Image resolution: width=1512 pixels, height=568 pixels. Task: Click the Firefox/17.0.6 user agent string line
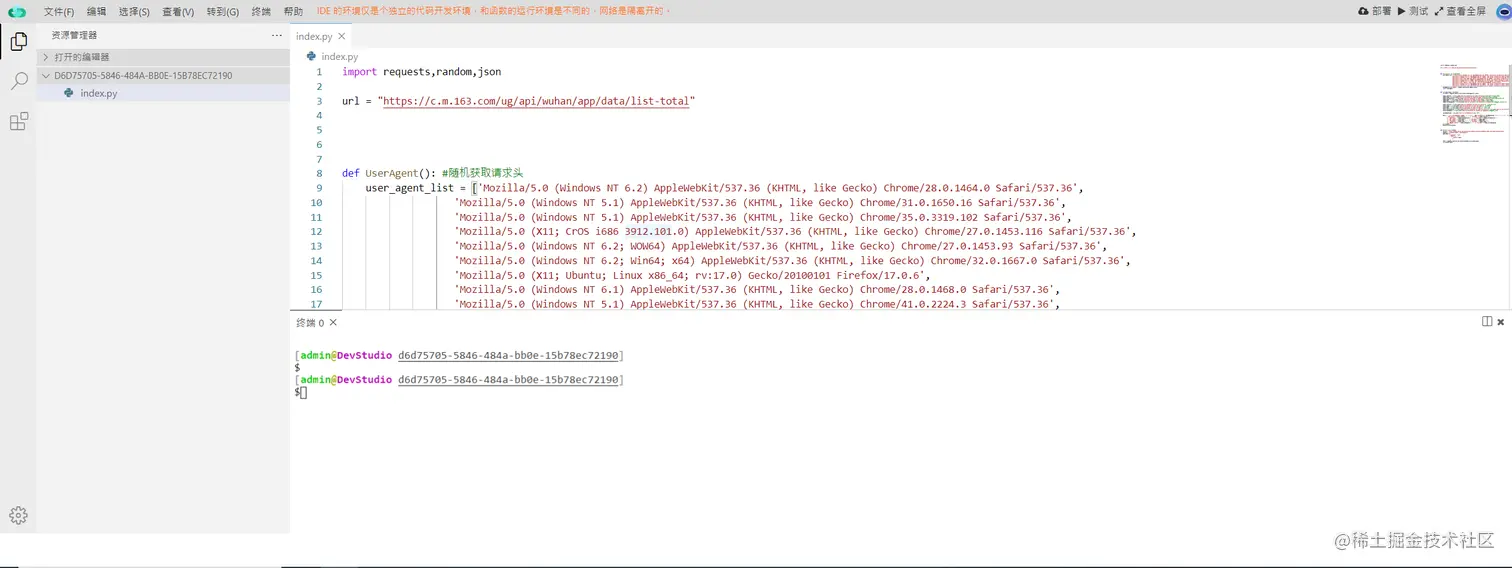[x=692, y=275]
